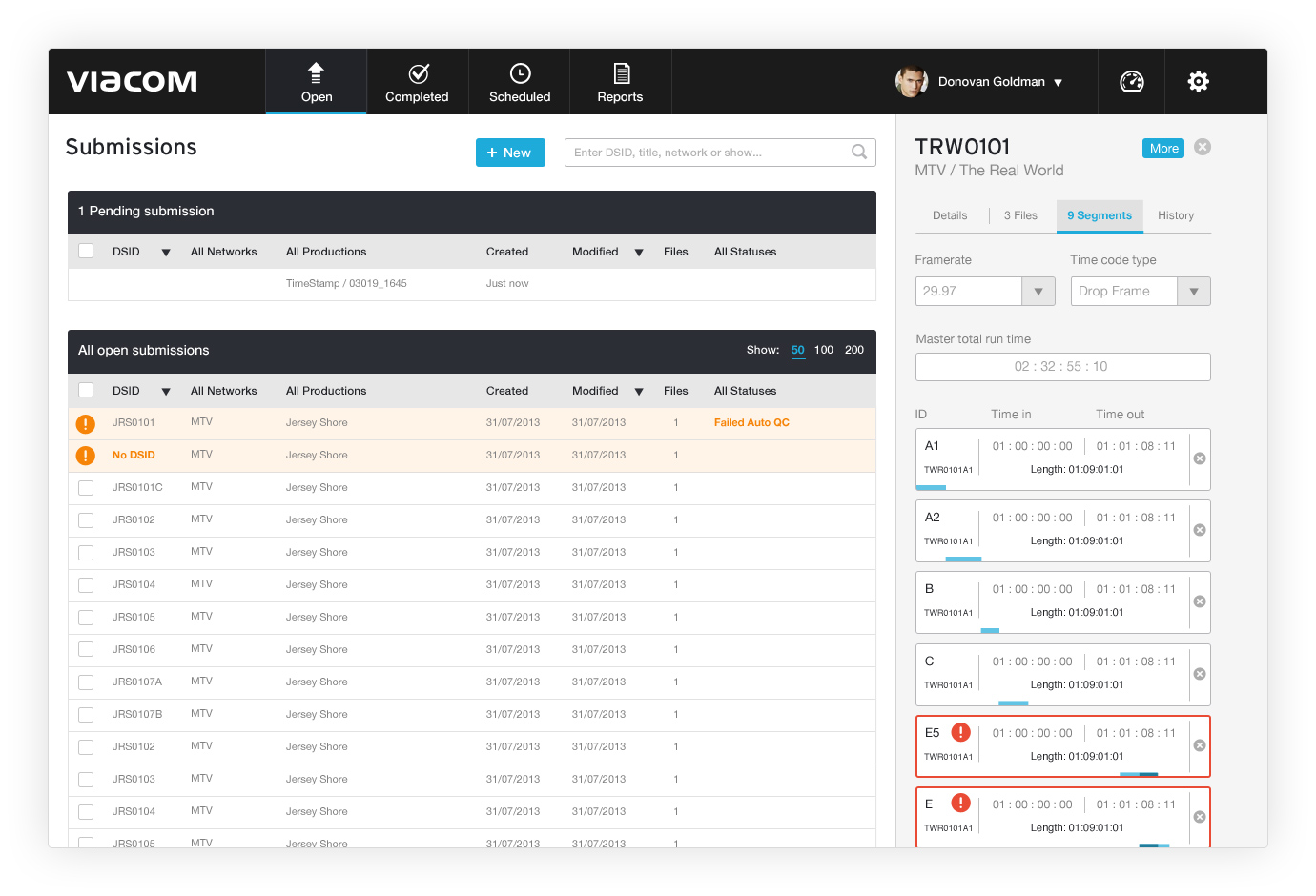Click segment A1 position bar
1316x896 pixels.
pyautogui.click(x=931, y=487)
